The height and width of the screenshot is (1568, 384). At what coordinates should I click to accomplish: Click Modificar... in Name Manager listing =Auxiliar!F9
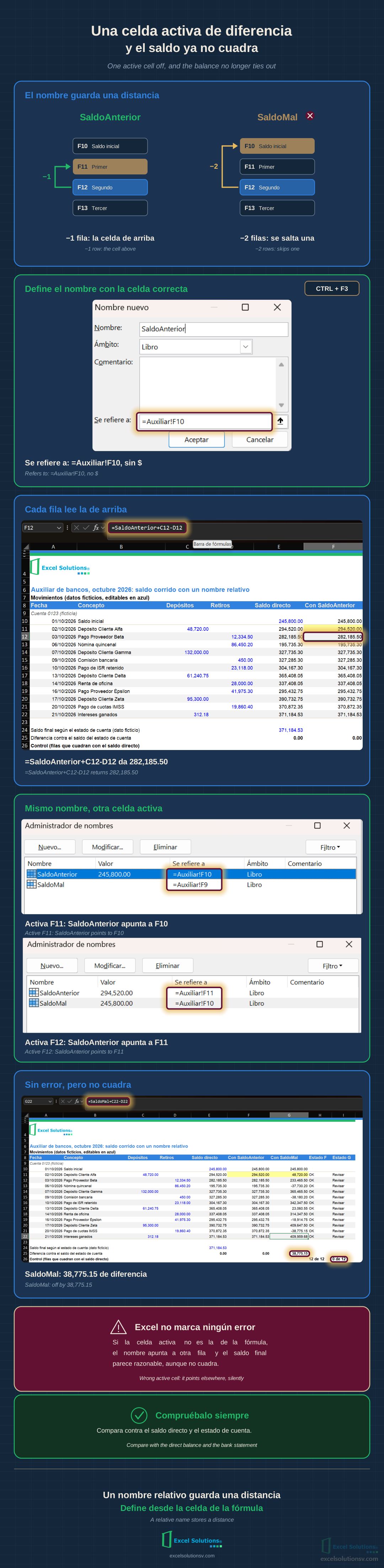tap(107, 847)
